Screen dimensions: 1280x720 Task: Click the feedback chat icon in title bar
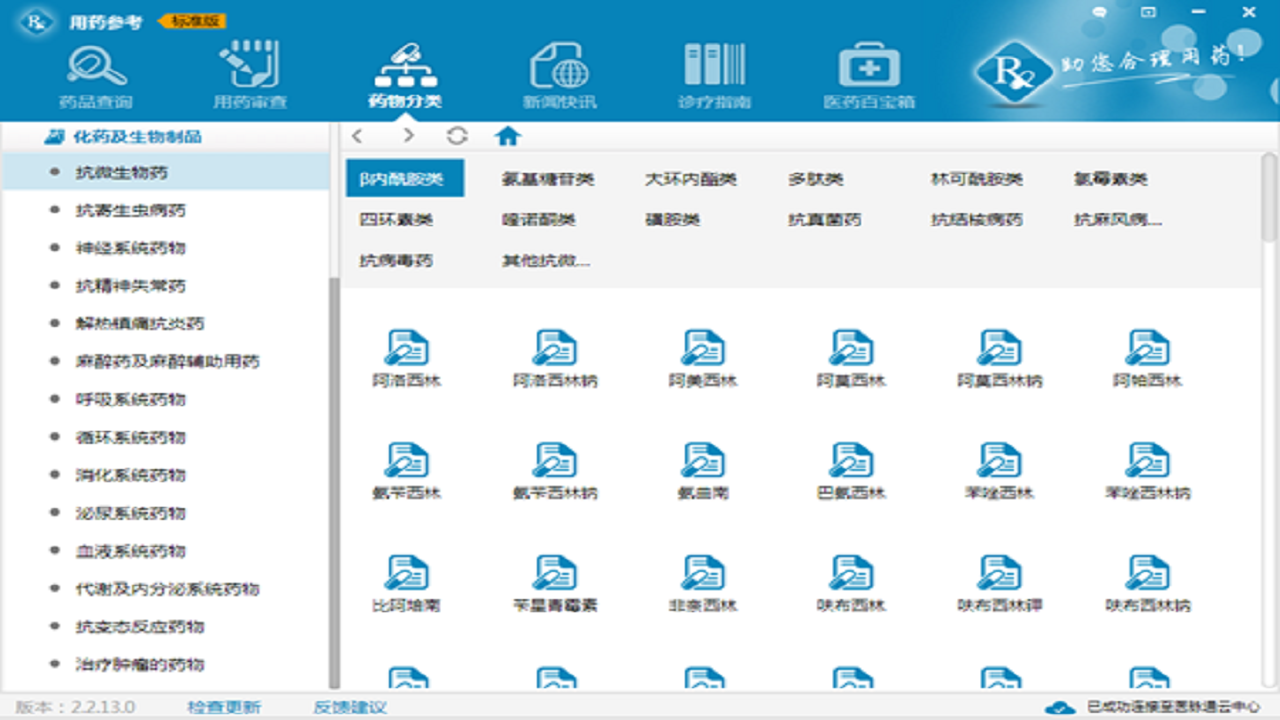pyautogui.click(x=1100, y=13)
